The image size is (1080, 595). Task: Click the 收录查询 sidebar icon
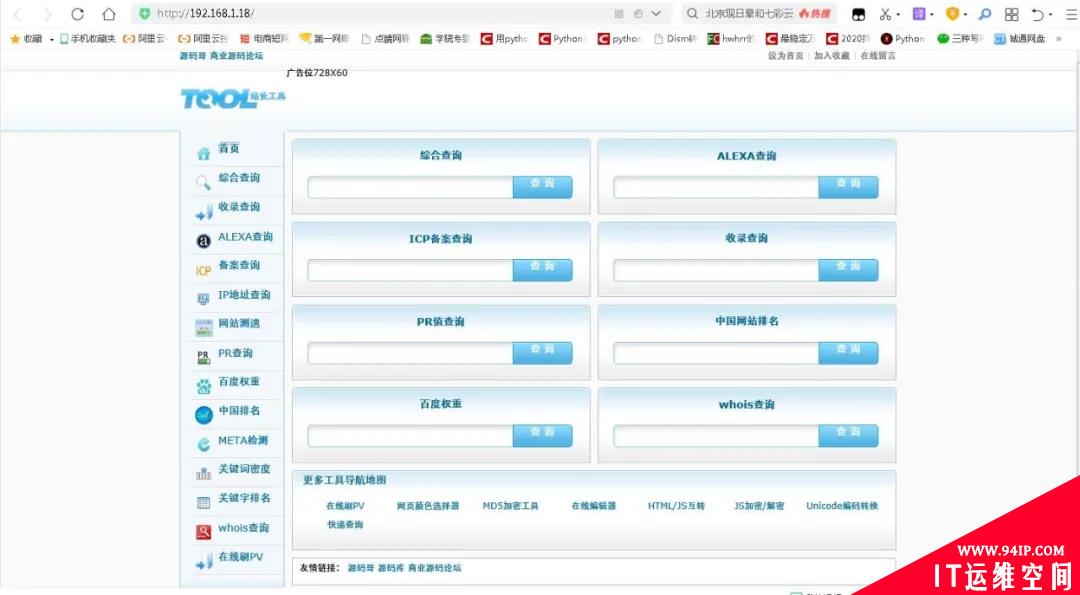pyautogui.click(x=203, y=212)
